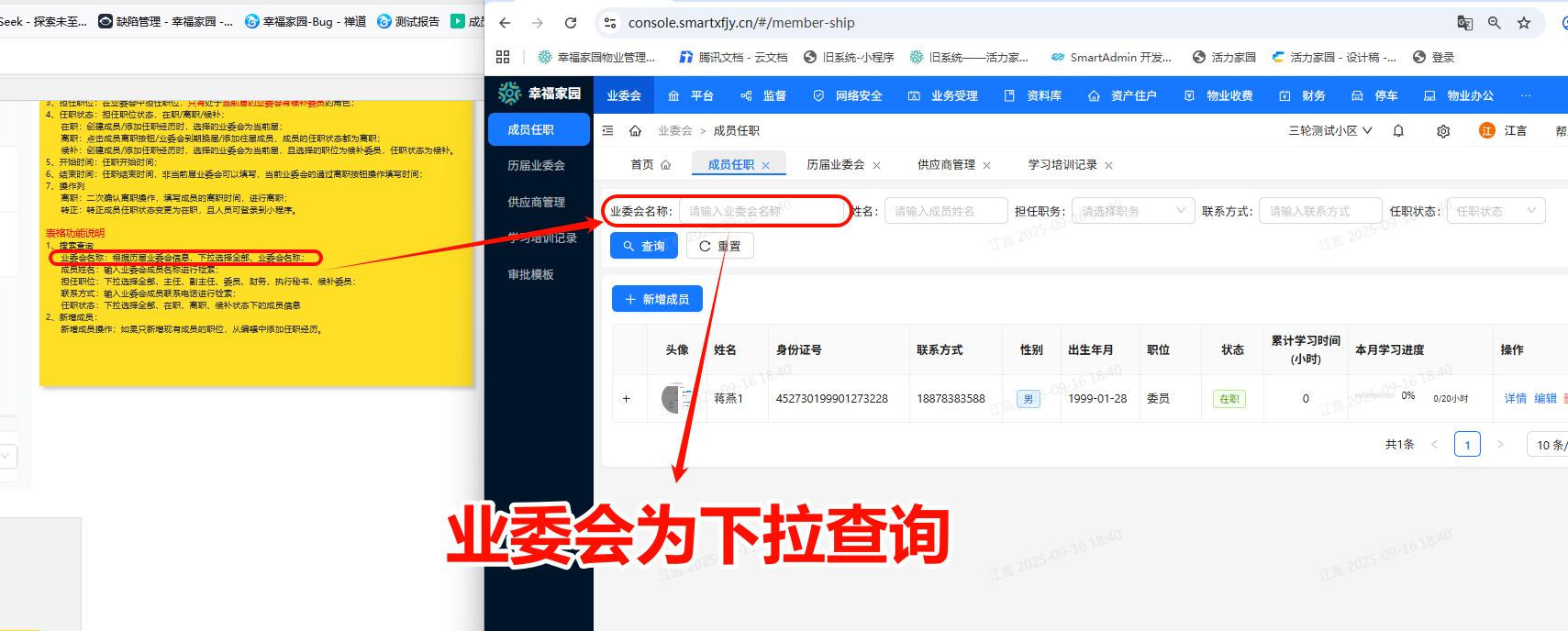This screenshot has height=631, width=1568.
Task: Collapse the sidebar with the menu fold icon
Action: pyautogui.click(x=607, y=131)
